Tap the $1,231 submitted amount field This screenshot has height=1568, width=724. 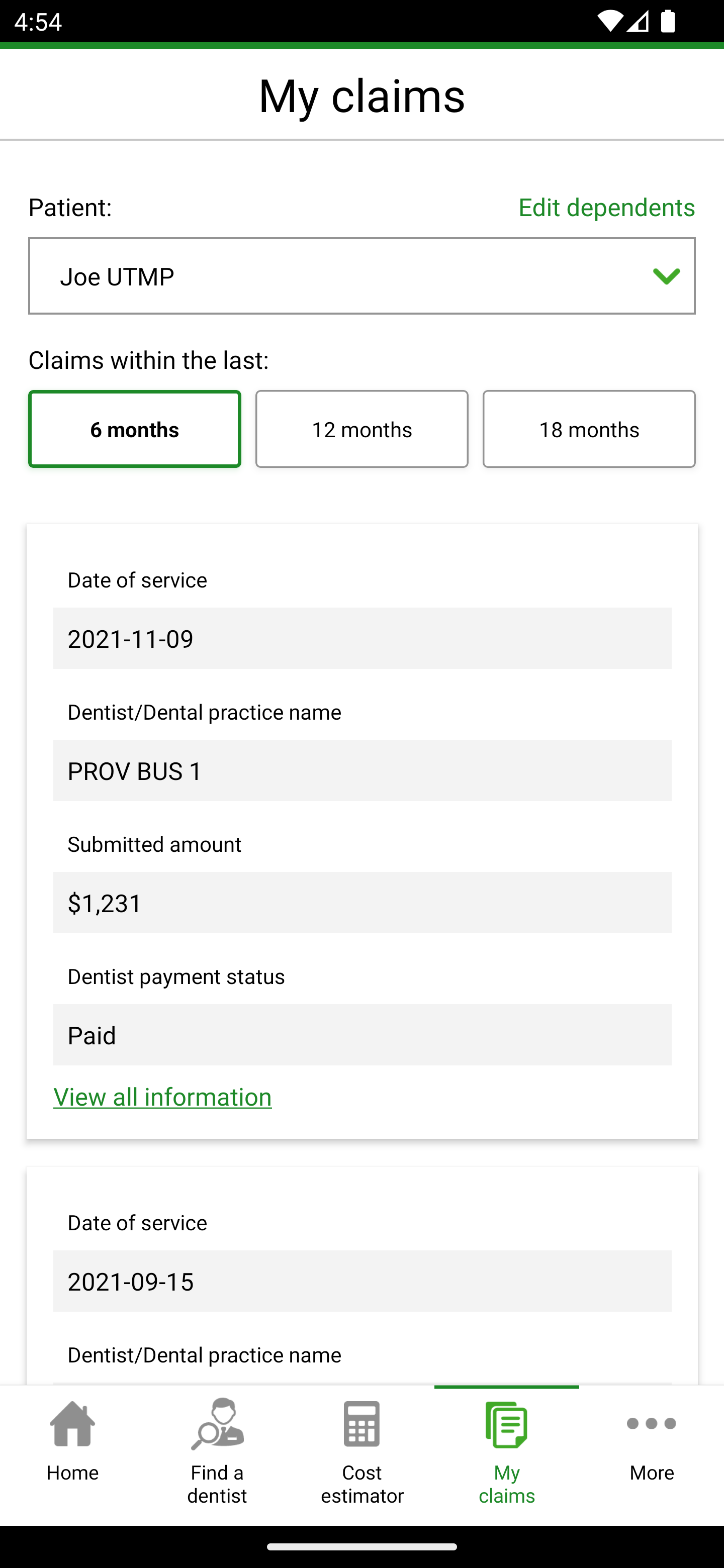[x=361, y=903]
